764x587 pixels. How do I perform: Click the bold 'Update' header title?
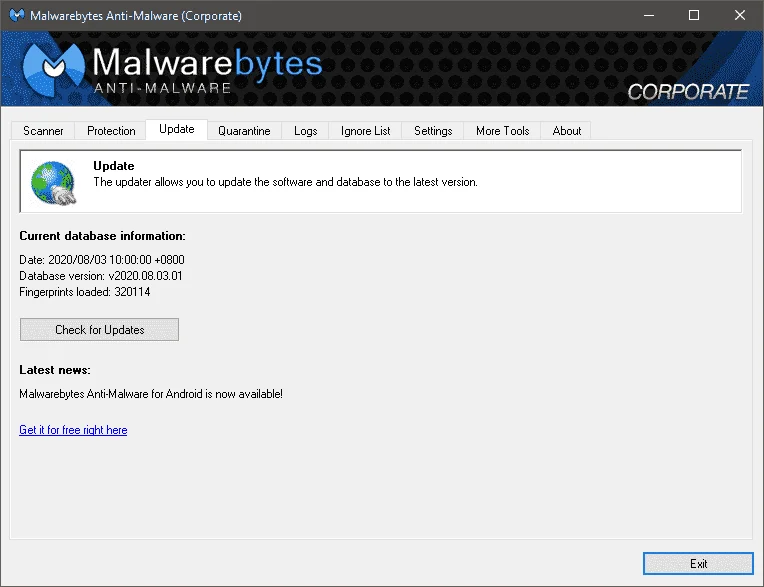click(114, 166)
